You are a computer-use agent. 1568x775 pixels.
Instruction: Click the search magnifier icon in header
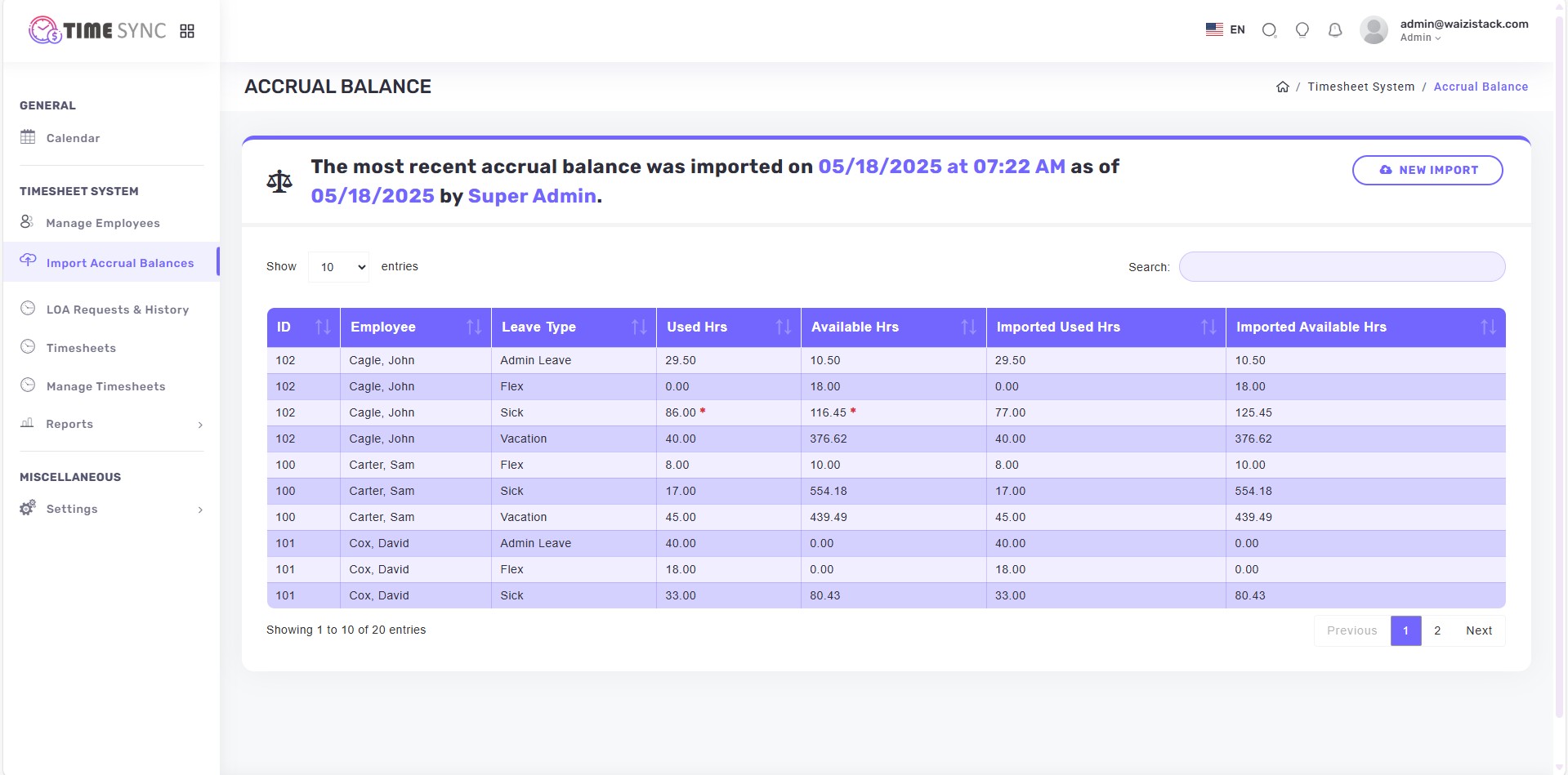(x=1269, y=29)
